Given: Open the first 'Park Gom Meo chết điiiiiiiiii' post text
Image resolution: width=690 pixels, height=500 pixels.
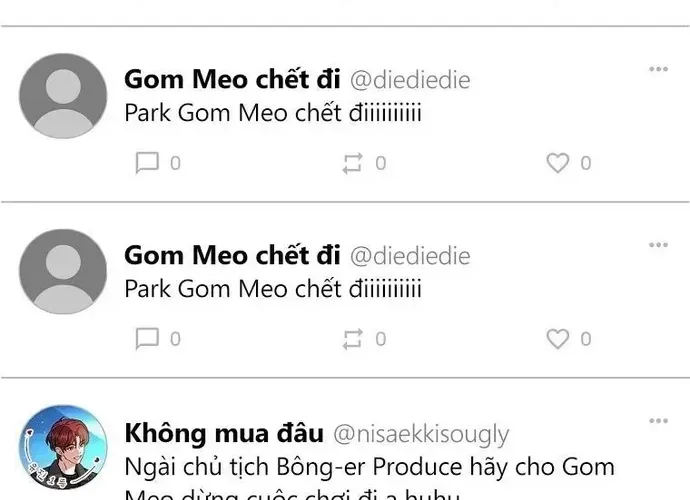Looking at the screenshot, I should tap(273, 113).
